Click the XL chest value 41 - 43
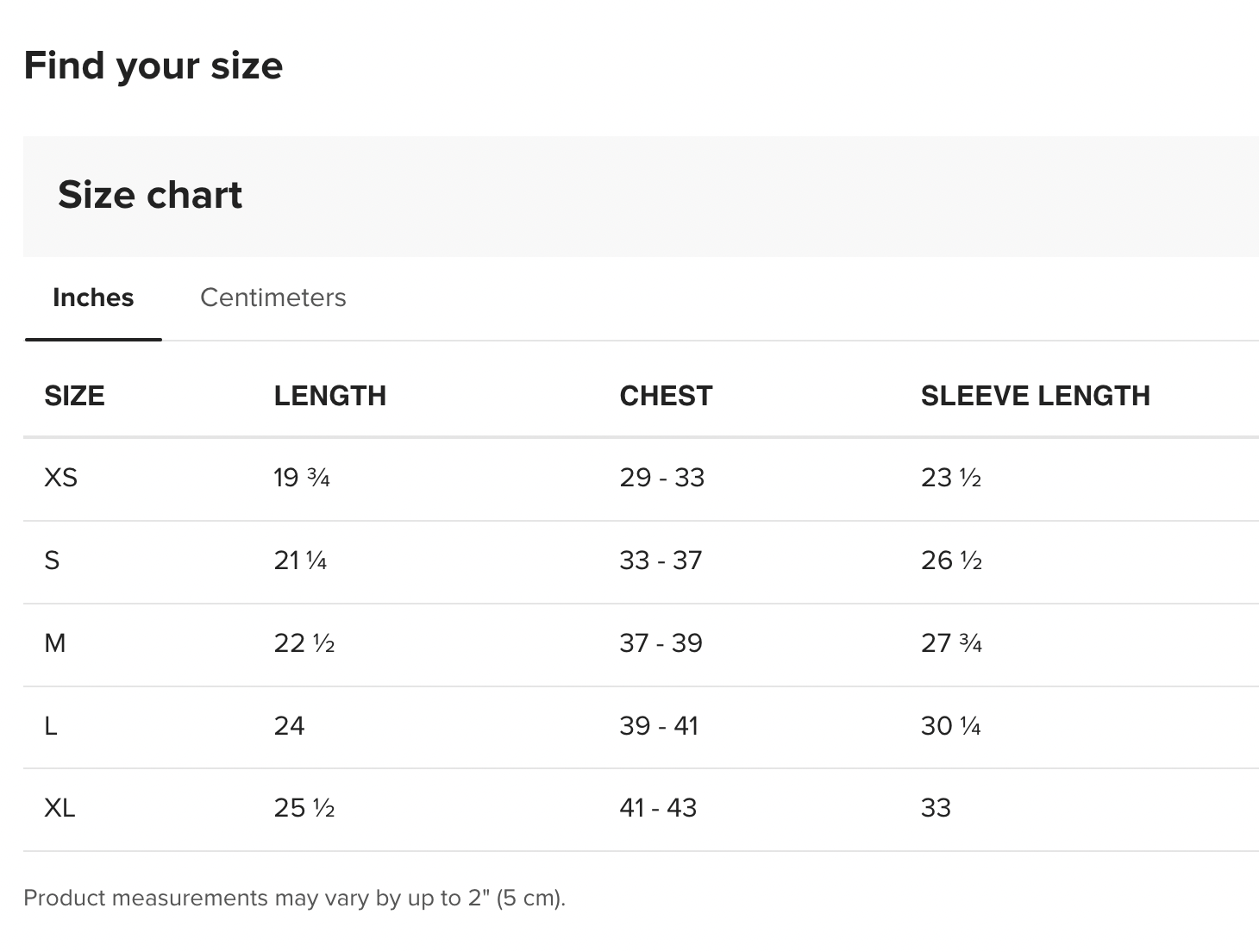 pos(658,808)
